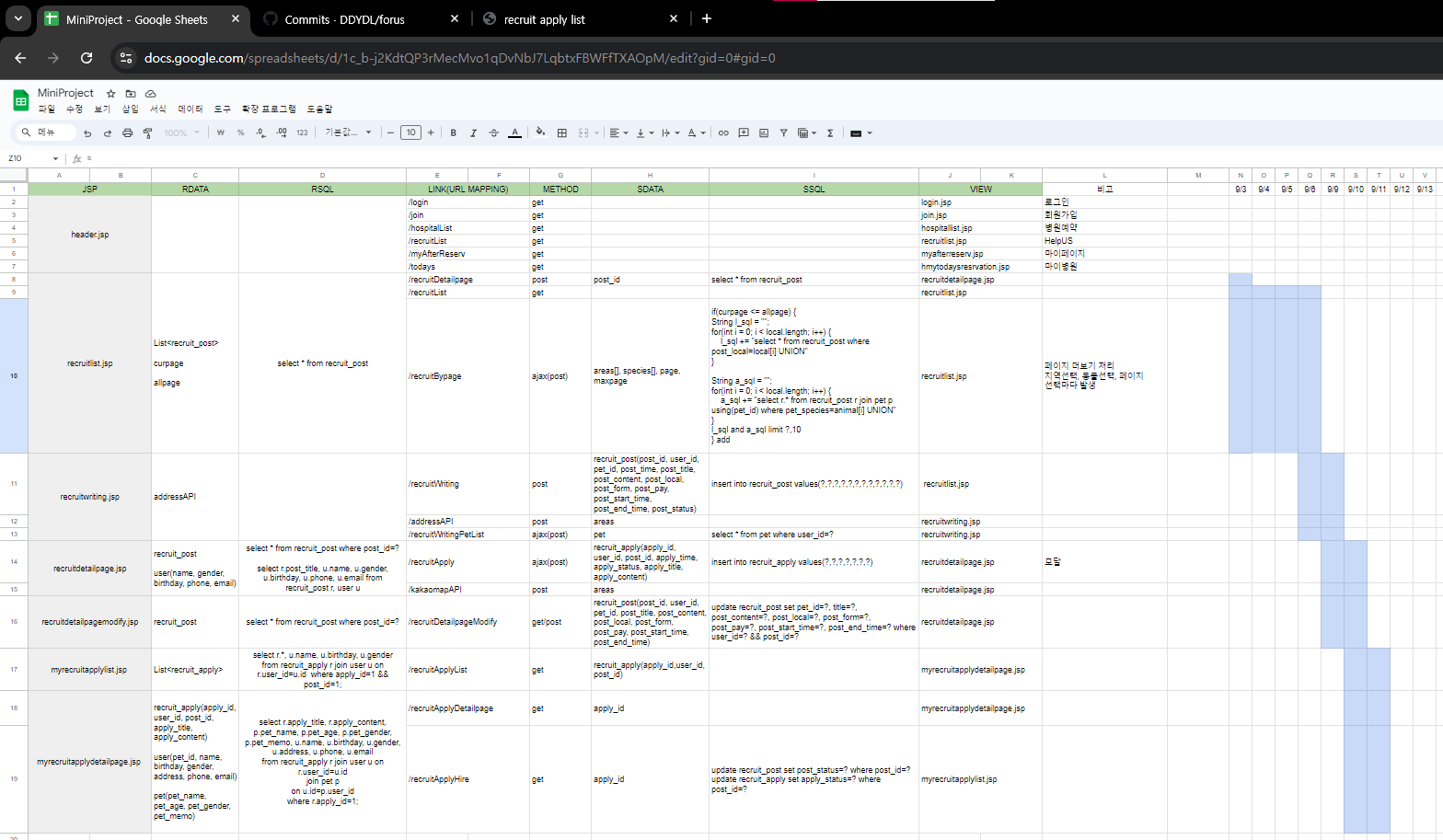View site information icon in address bar
The image size is (1443, 840).
pyautogui.click(x=127, y=58)
